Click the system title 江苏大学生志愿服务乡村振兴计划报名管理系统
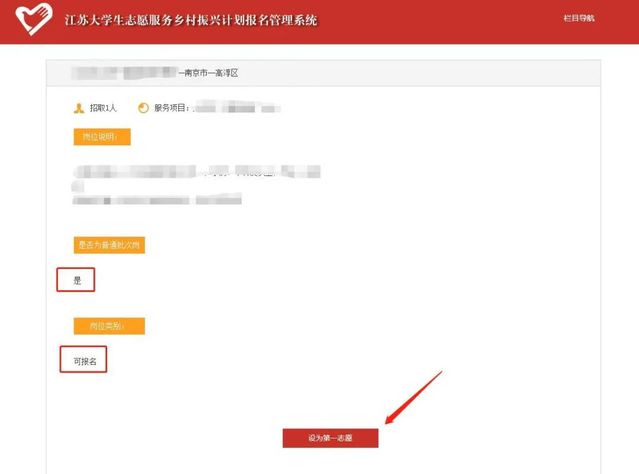The height and width of the screenshot is (474, 639). coord(190,21)
